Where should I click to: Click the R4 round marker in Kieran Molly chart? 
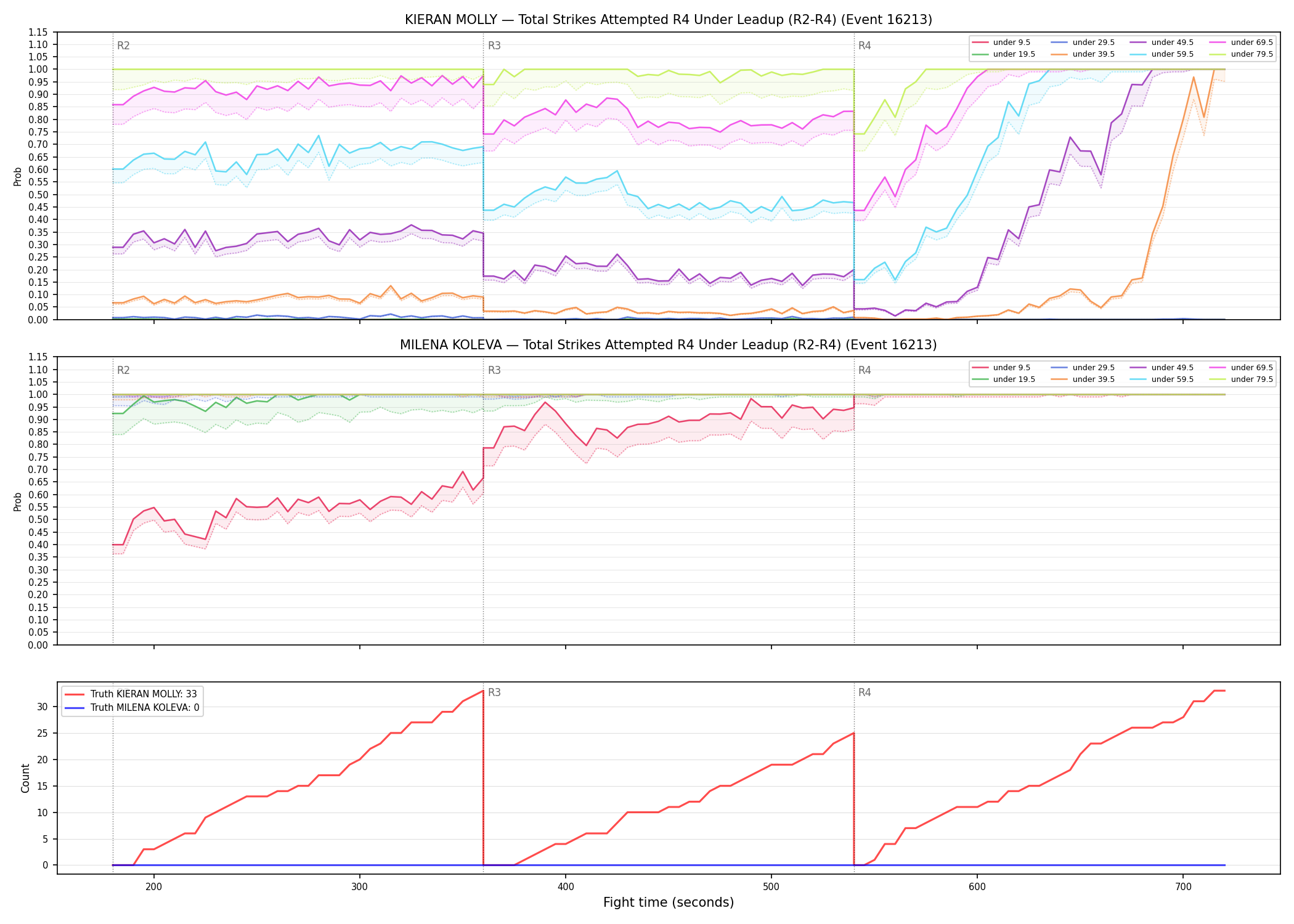click(865, 46)
